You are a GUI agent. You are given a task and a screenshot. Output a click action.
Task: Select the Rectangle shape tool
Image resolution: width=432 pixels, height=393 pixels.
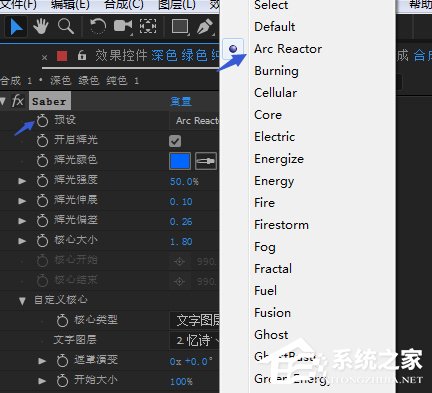pyautogui.click(x=180, y=26)
